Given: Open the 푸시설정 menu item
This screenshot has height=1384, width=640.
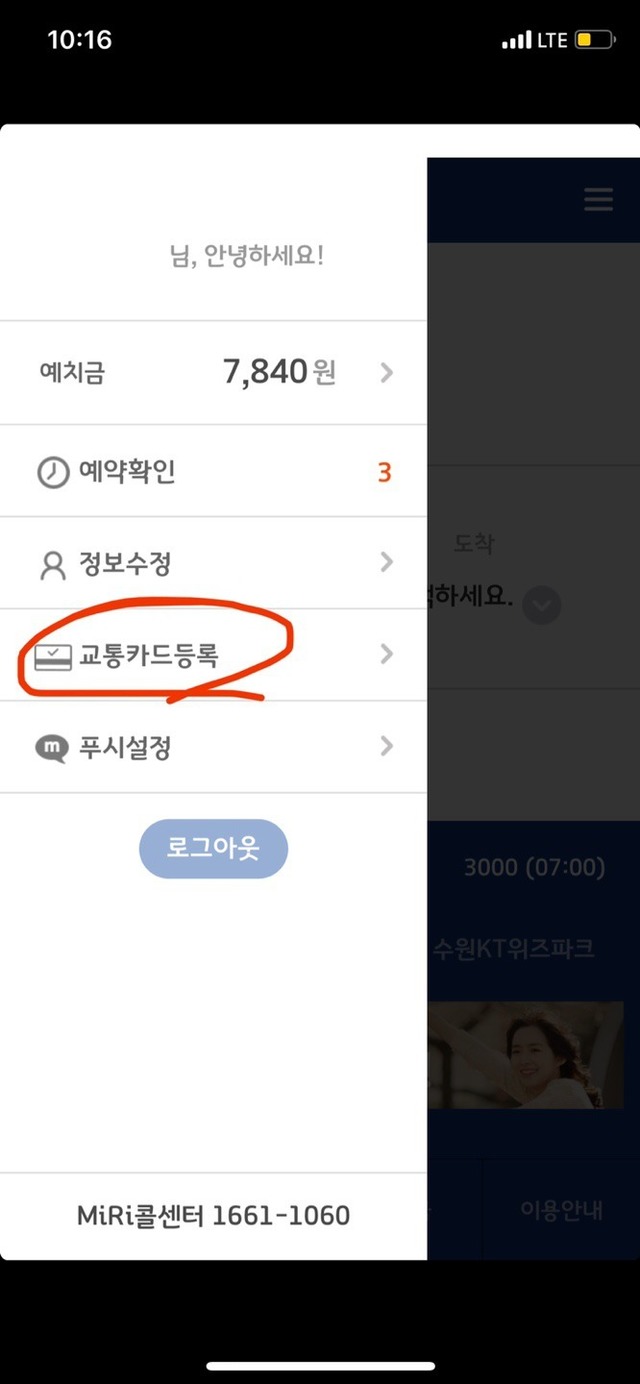Looking at the screenshot, I should point(213,747).
